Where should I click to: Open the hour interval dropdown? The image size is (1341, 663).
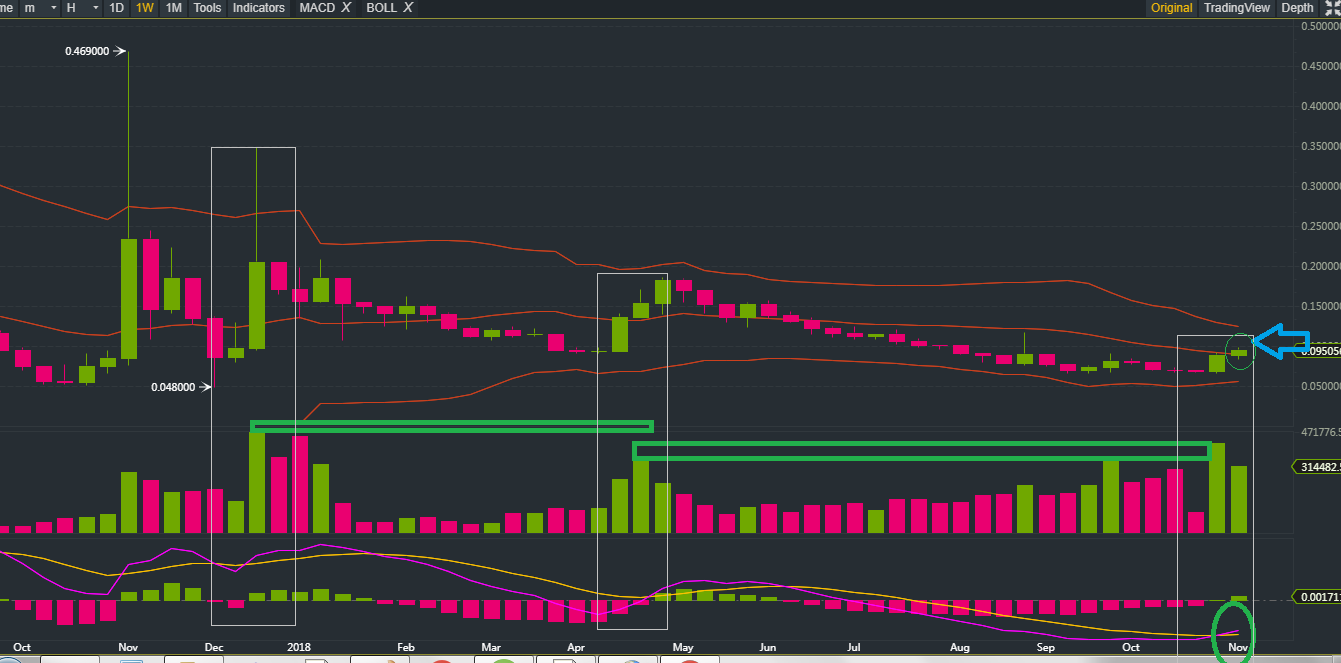coord(81,8)
